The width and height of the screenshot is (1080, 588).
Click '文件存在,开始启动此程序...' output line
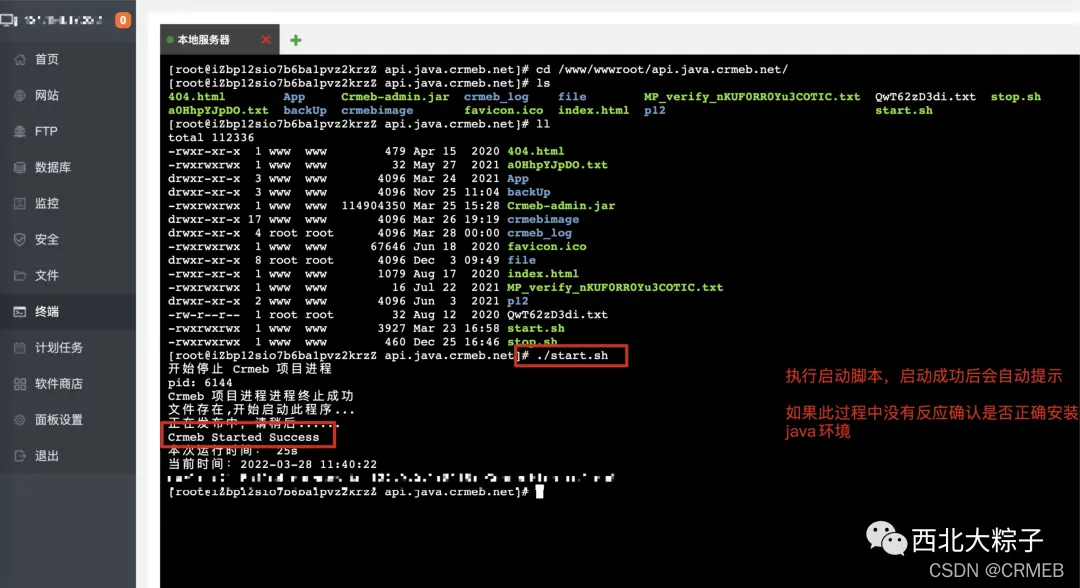pyautogui.click(x=261, y=410)
